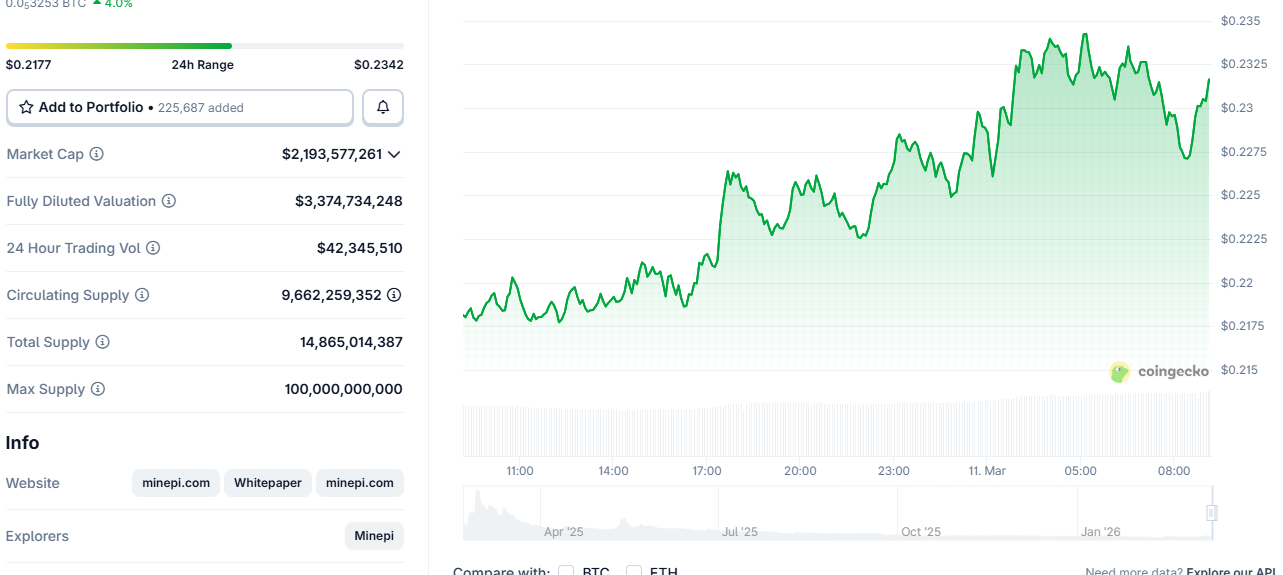
Task: Click the CoinGecko logo watermark on chart
Action: click(x=1159, y=372)
